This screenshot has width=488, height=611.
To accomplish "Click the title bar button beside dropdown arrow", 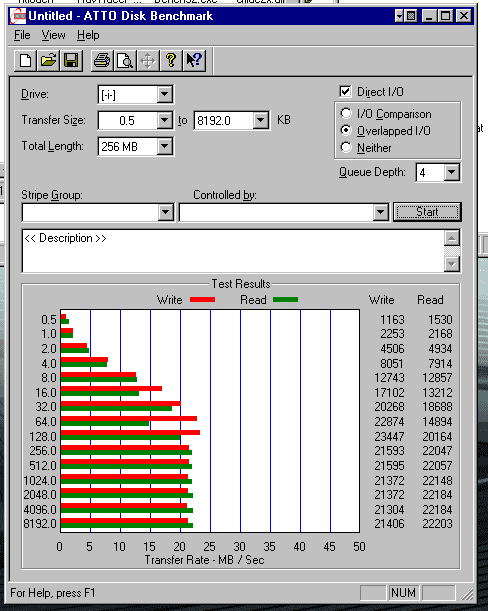I will click(x=410, y=16).
